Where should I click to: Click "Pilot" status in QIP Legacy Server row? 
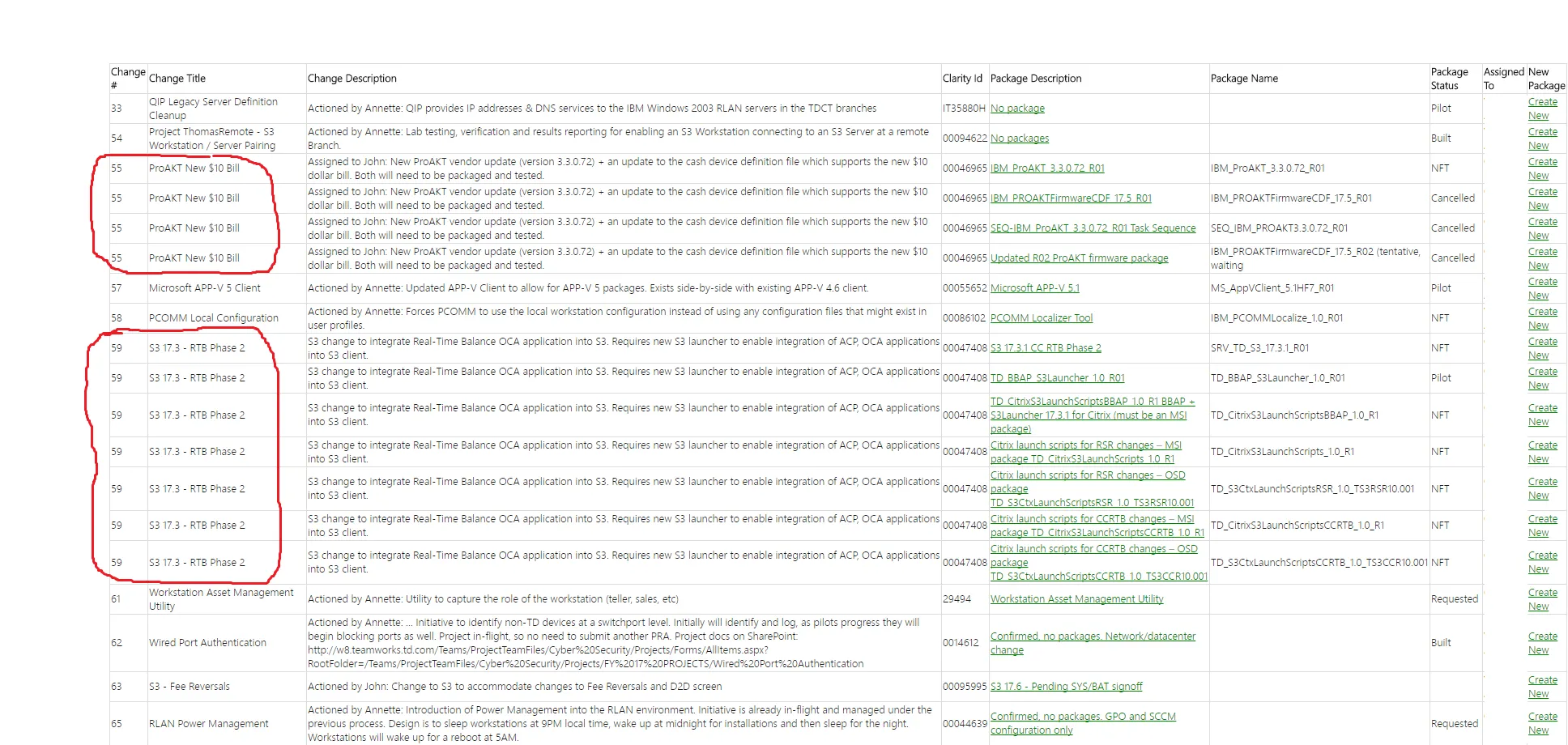tap(1441, 109)
